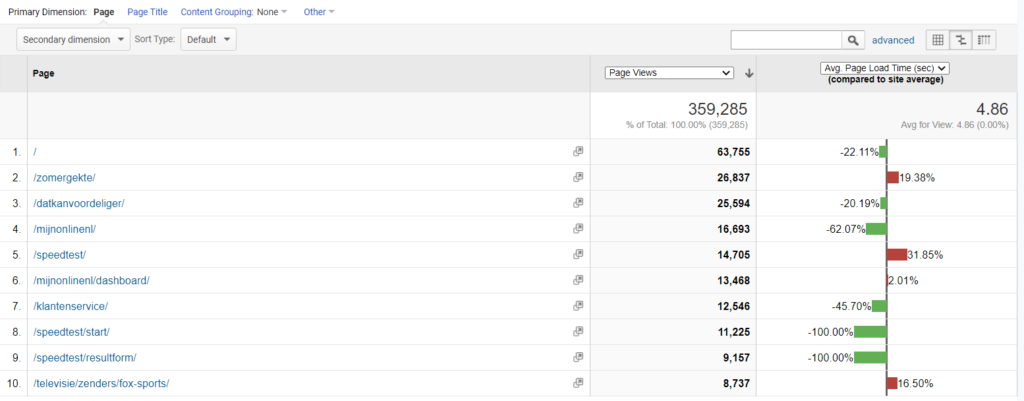Select the comparison view icon
Screen dimensions: 1024x401
[x=961, y=40]
